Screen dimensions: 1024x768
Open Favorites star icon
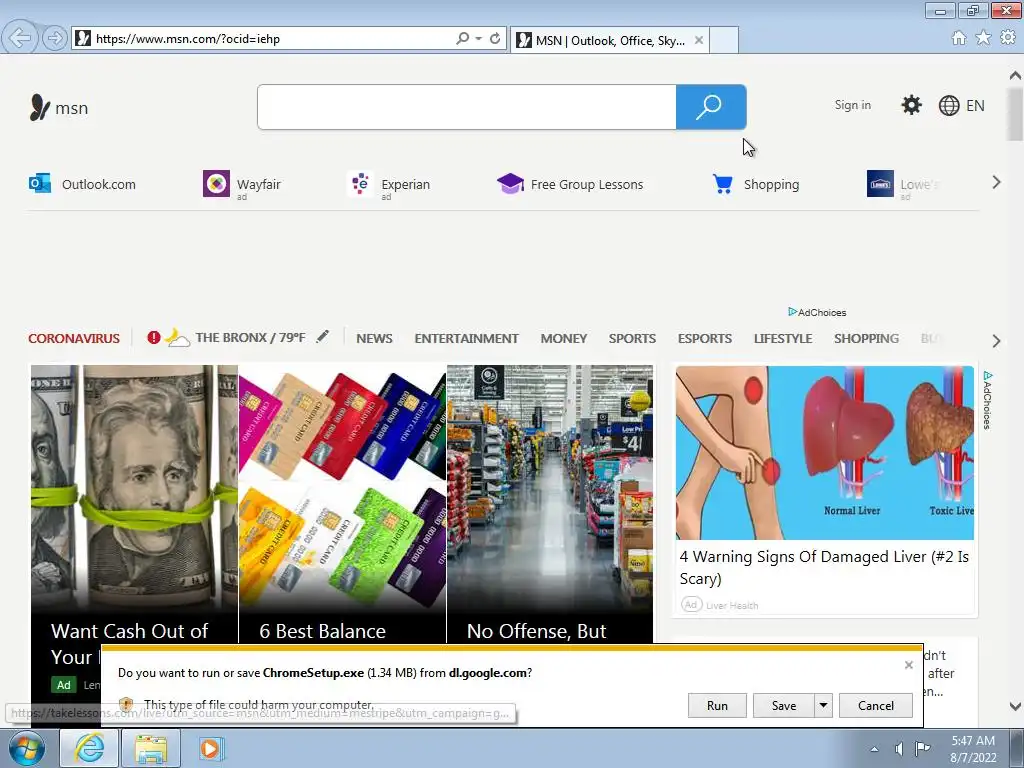coord(983,38)
